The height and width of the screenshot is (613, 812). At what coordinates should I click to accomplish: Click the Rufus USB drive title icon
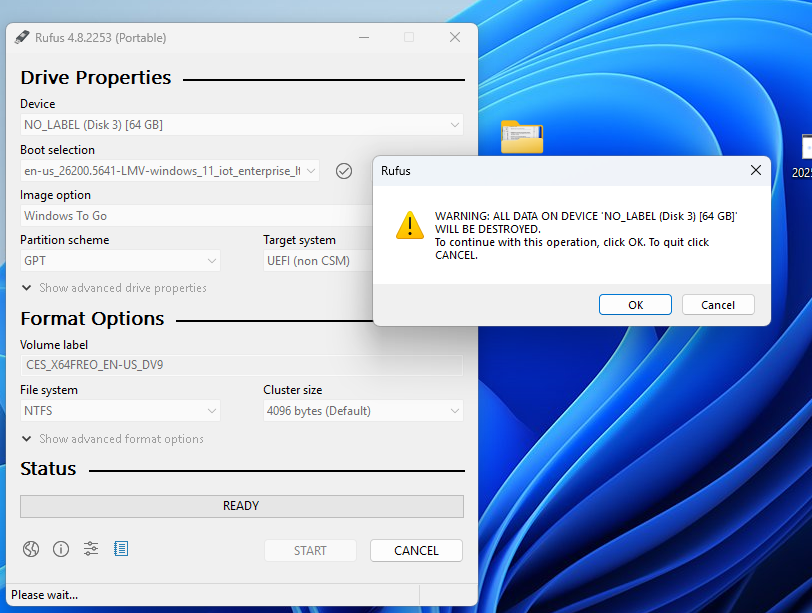click(22, 37)
